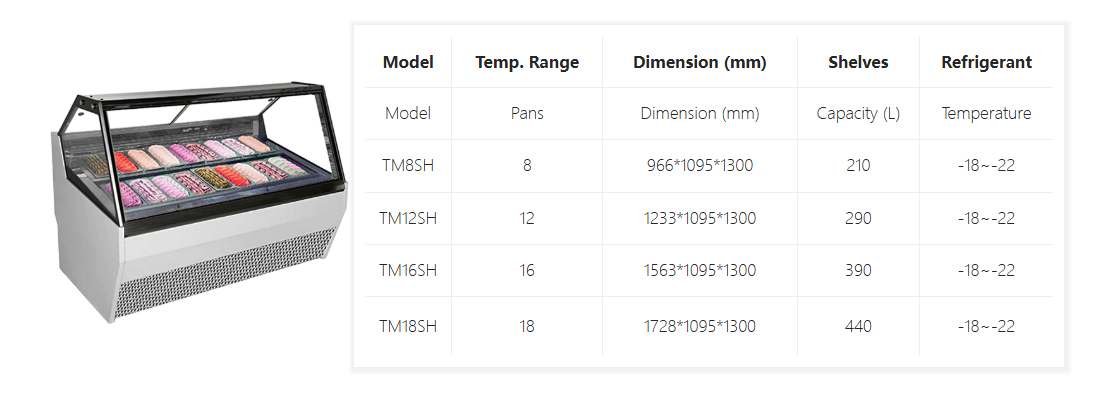The width and height of the screenshot is (1095, 404).
Task: Select the Capacity (L) subheader cell
Action: pyautogui.click(x=858, y=114)
